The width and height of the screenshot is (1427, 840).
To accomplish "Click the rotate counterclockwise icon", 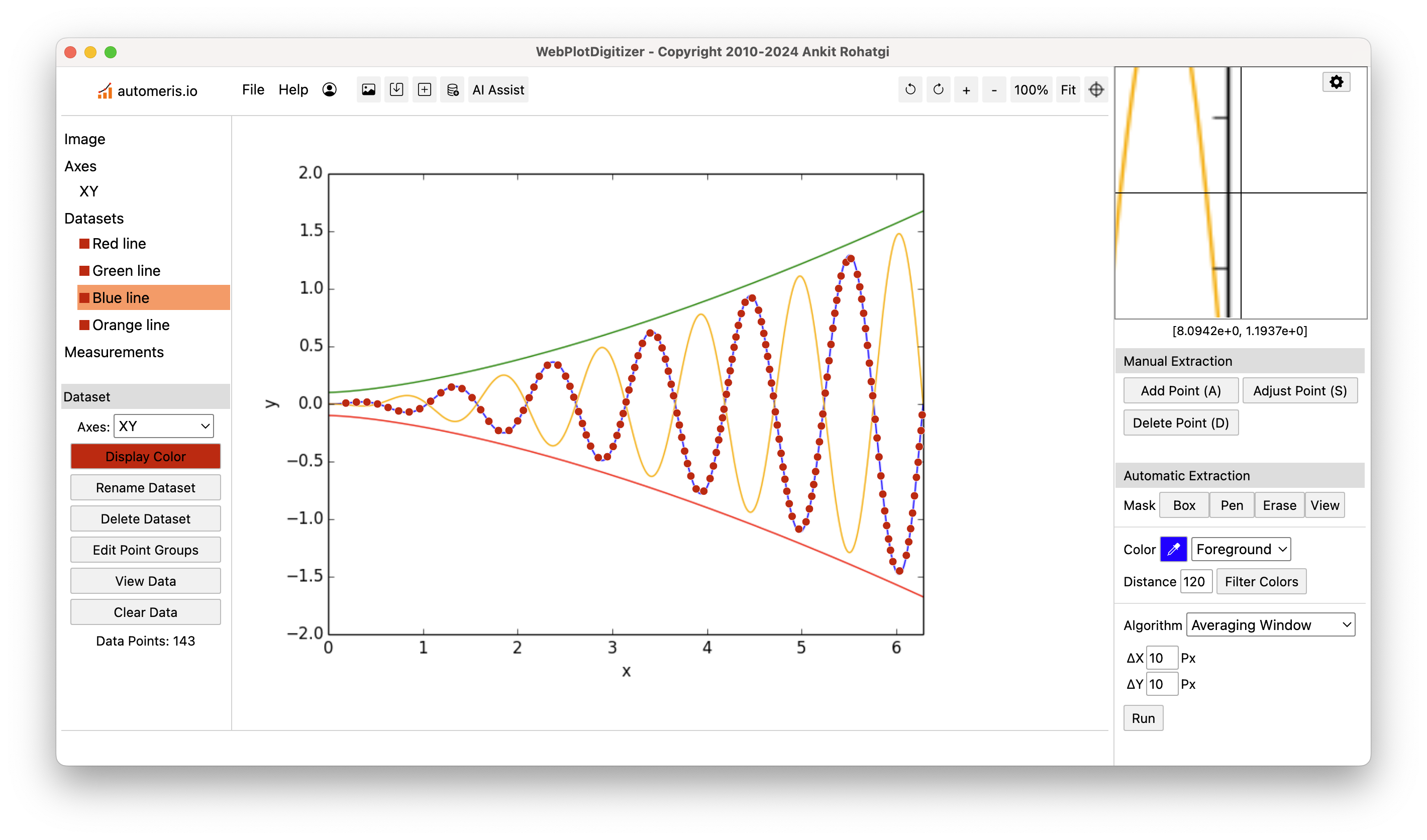I will click(909, 89).
